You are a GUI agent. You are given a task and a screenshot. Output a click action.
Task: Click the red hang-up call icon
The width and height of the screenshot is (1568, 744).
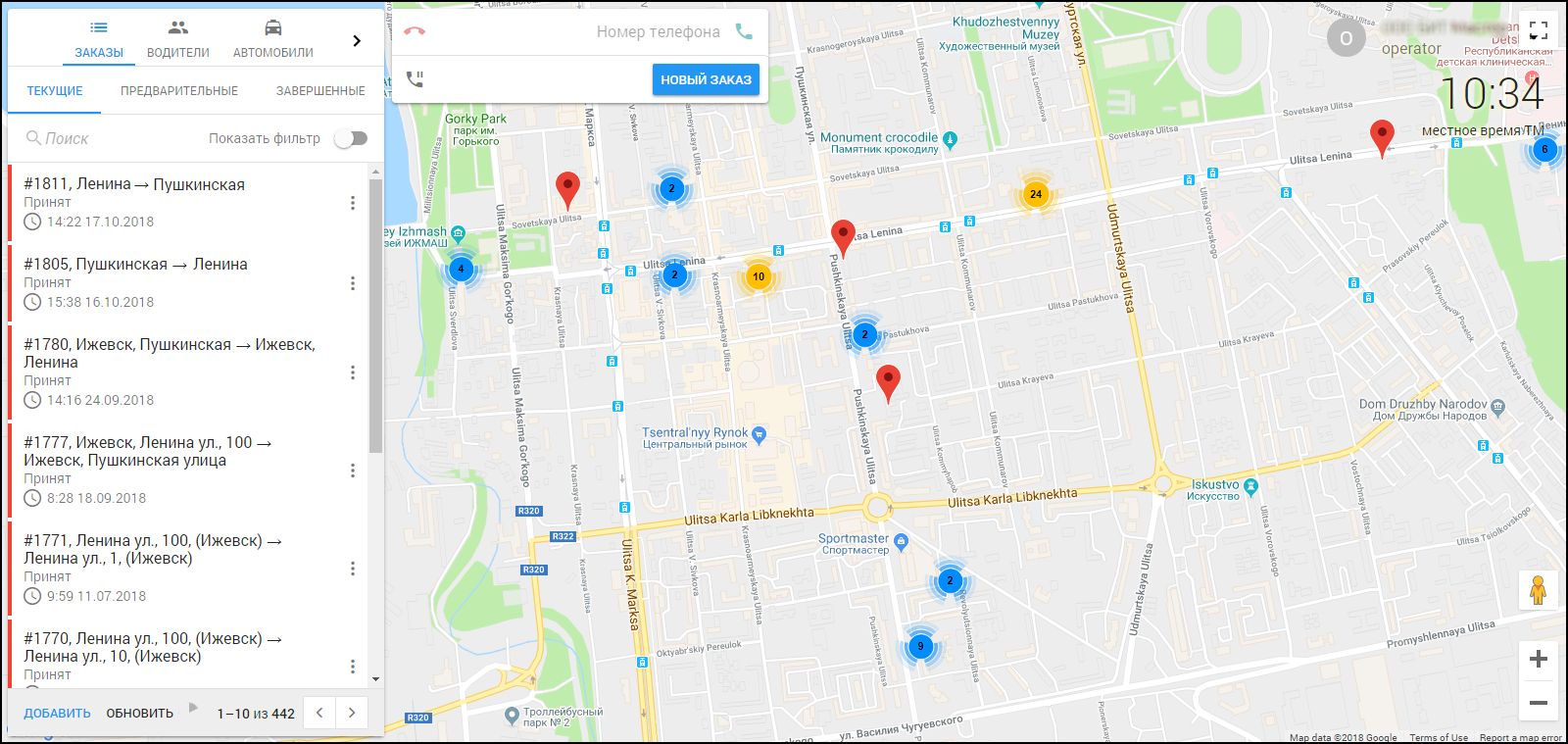click(415, 31)
